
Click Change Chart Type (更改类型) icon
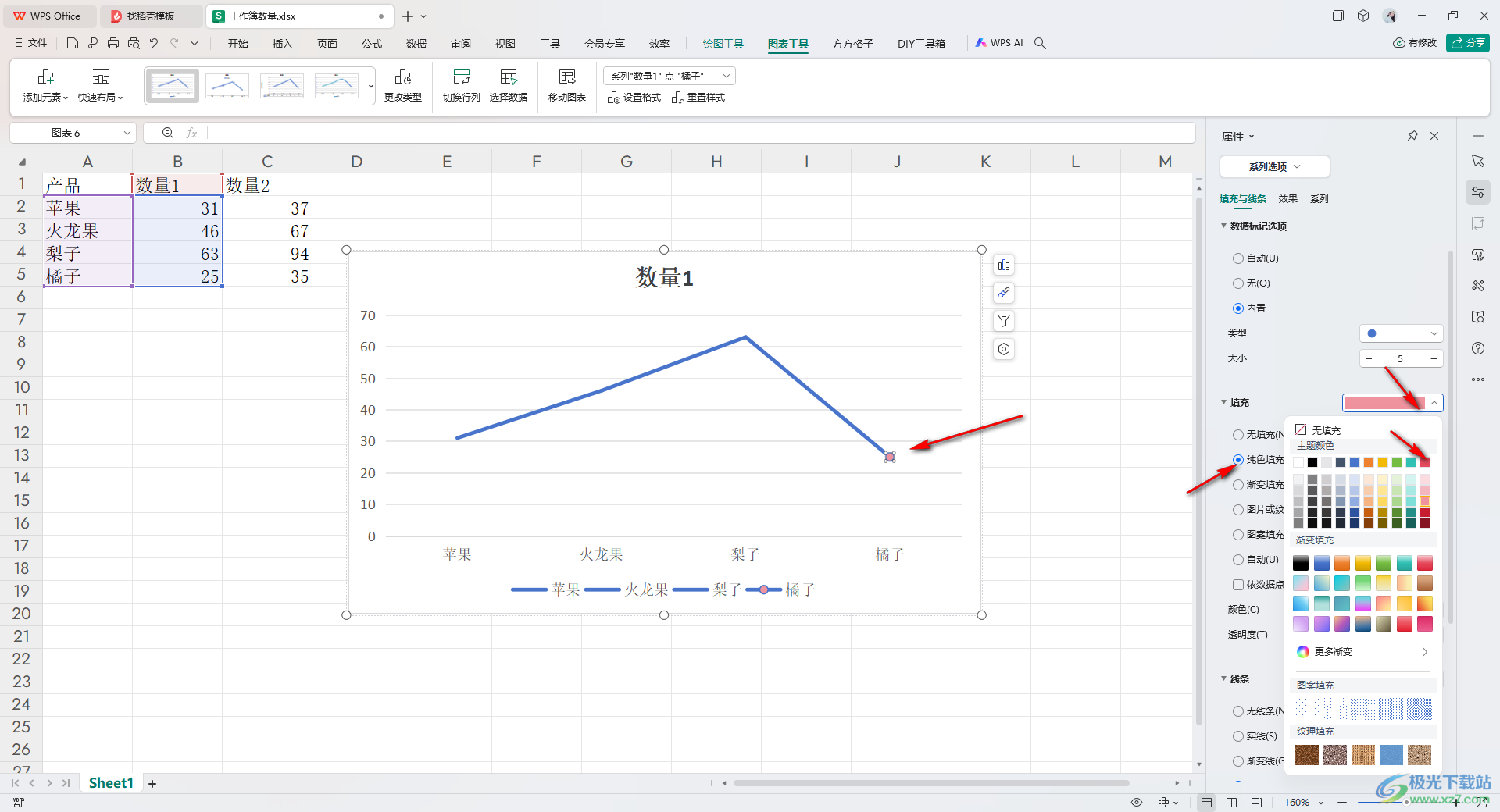(x=403, y=85)
